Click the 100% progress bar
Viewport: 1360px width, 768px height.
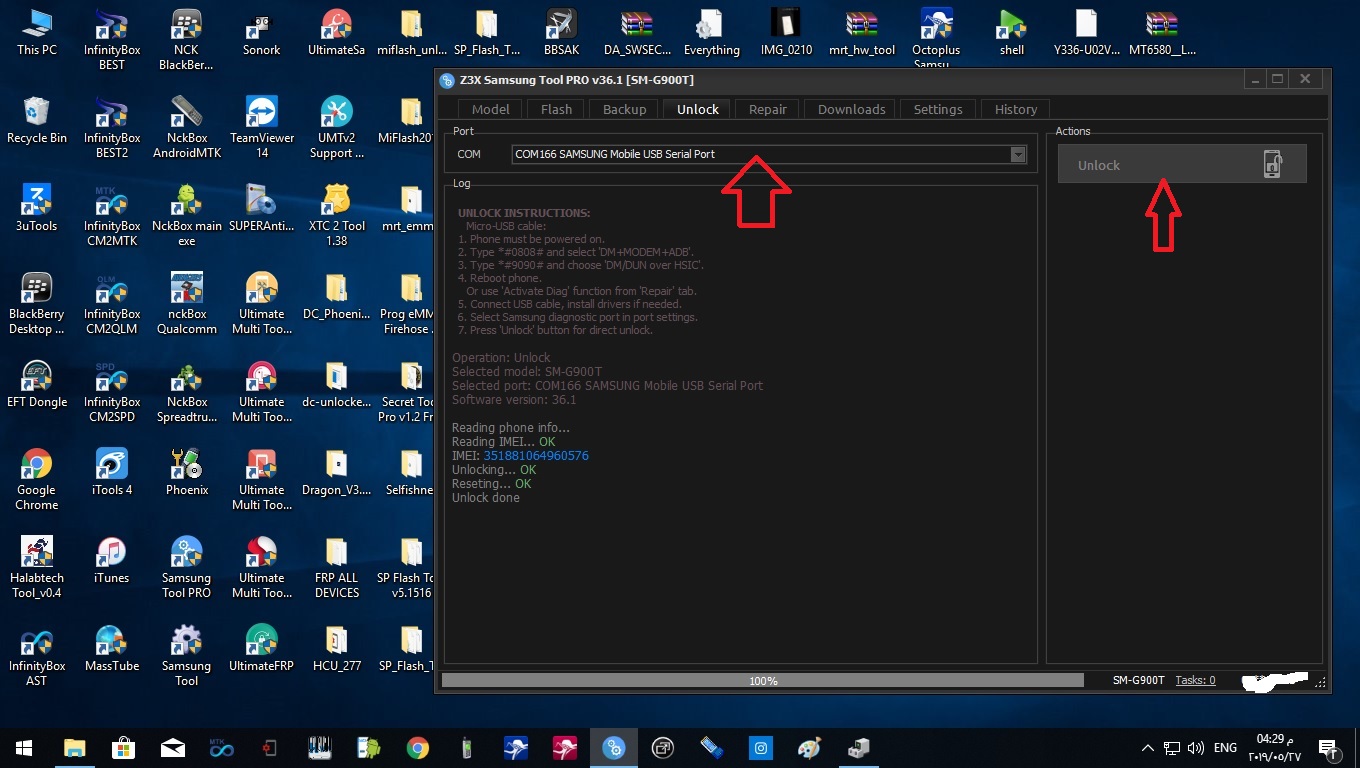[x=763, y=680]
